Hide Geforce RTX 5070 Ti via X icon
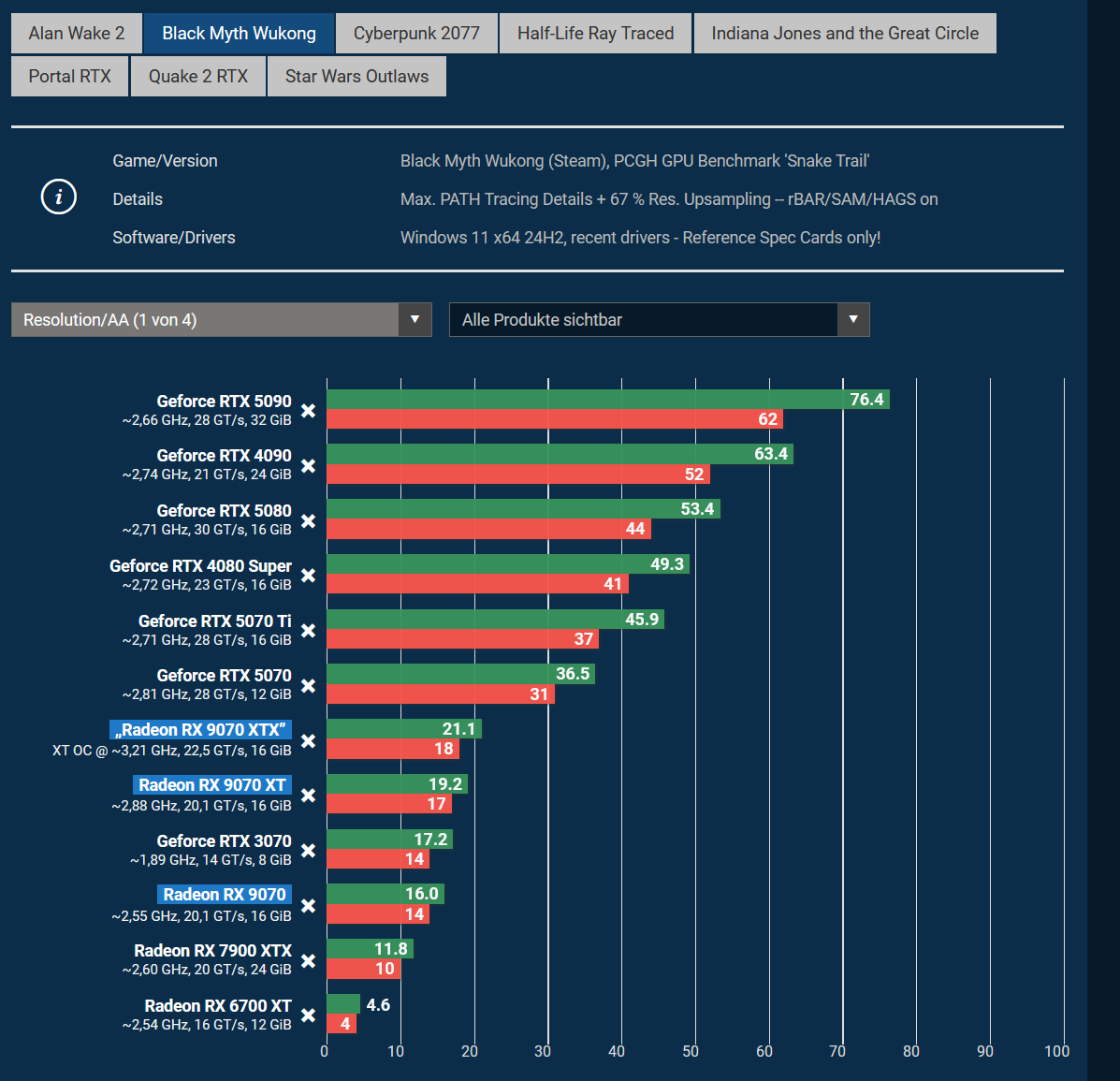This screenshot has height=1081, width=1120. click(x=308, y=630)
